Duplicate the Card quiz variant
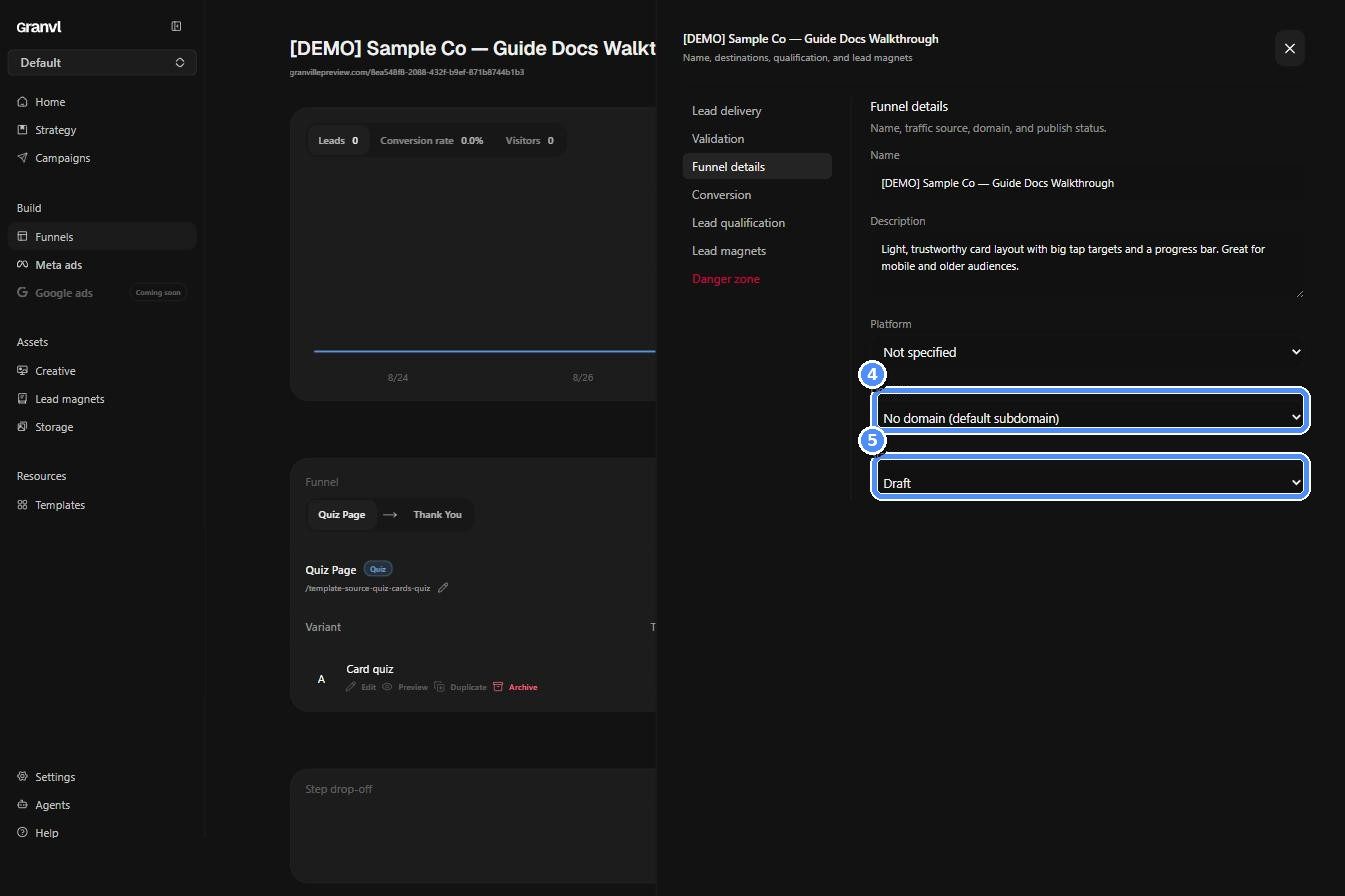 [461, 687]
